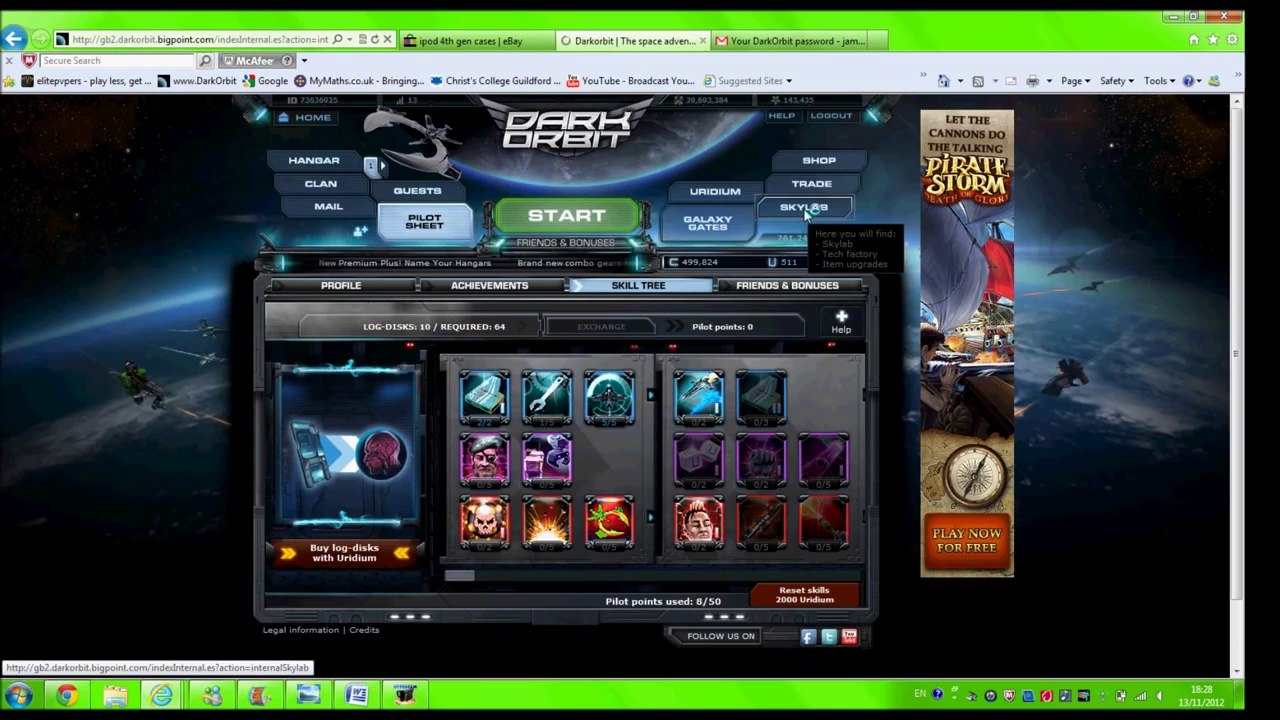Select the purple fist skill icon
Viewport: 1280px width, 720px height.
(761, 460)
